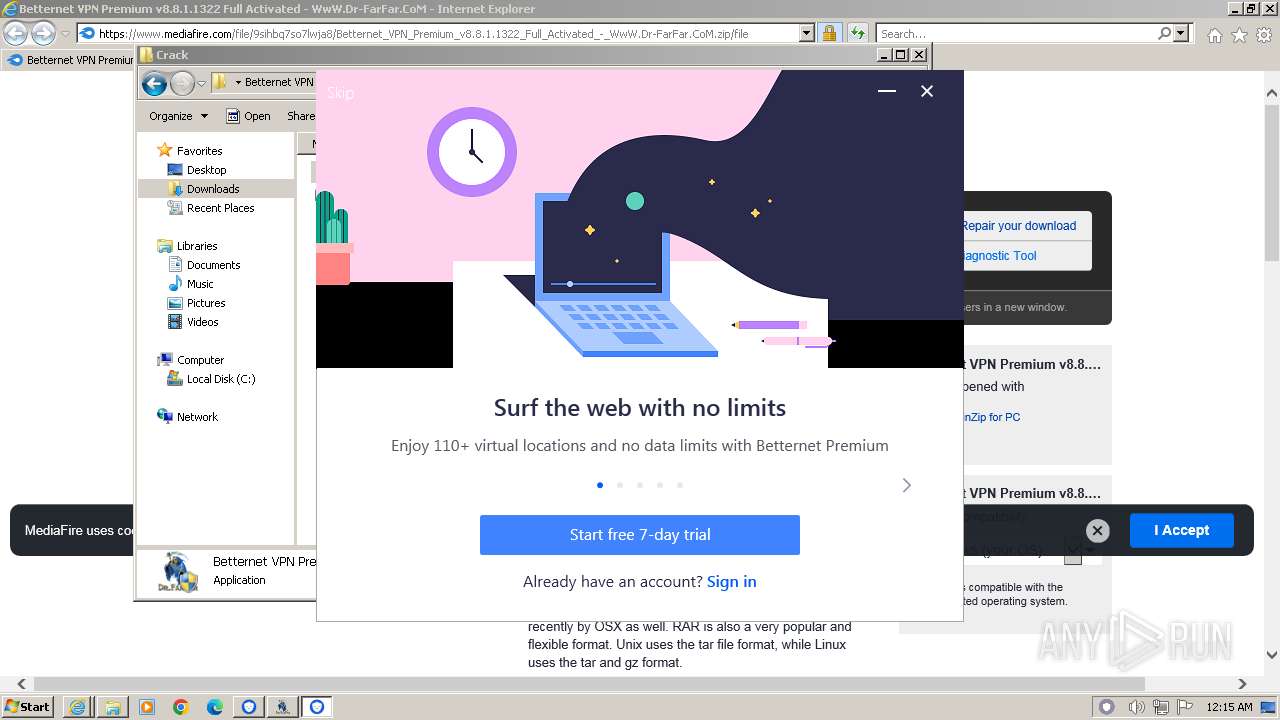The width and height of the screenshot is (1280, 720).
Task: View the security lock report
Action: pyautogui.click(x=829, y=33)
